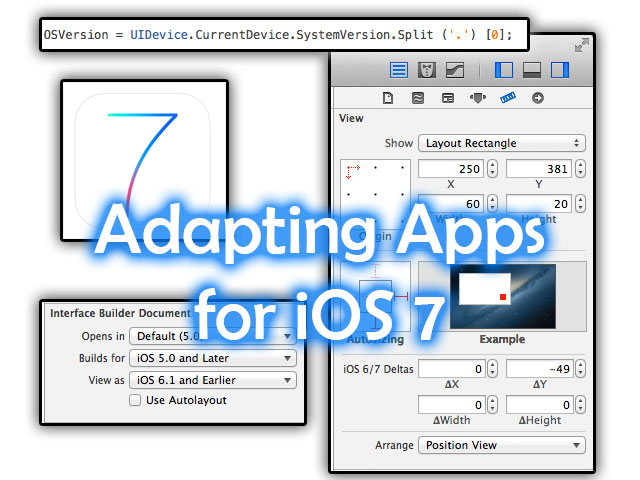The image size is (640, 480).
Task: Click the iOS 6/7 Deltas label
Action: [378, 369]
